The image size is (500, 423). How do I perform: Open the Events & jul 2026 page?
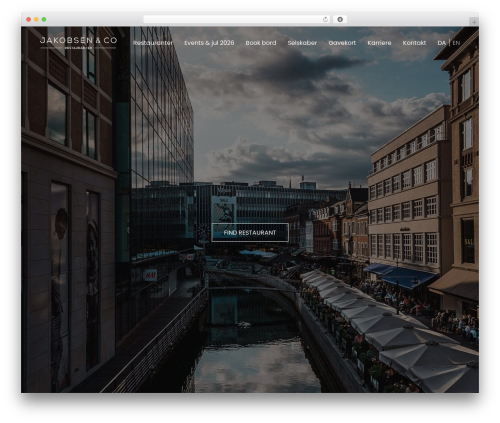[x=209, y=43]
